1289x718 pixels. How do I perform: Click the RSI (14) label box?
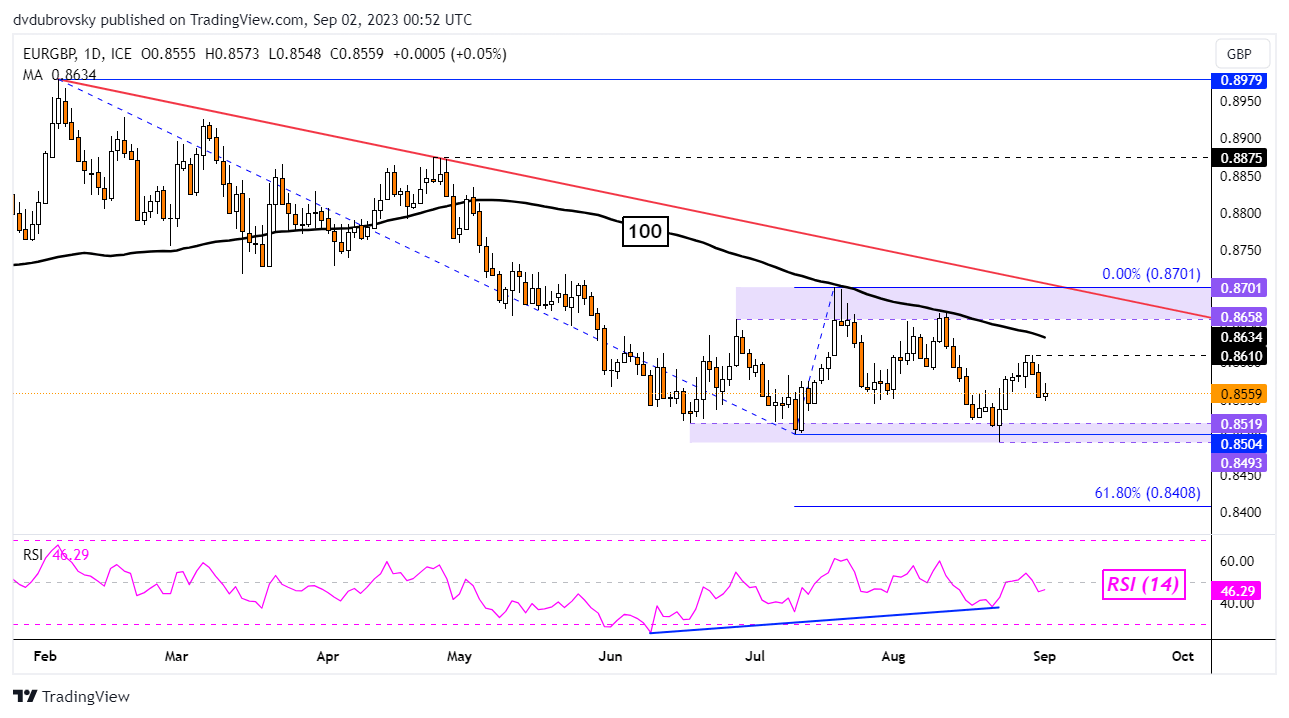[1143, 586]
